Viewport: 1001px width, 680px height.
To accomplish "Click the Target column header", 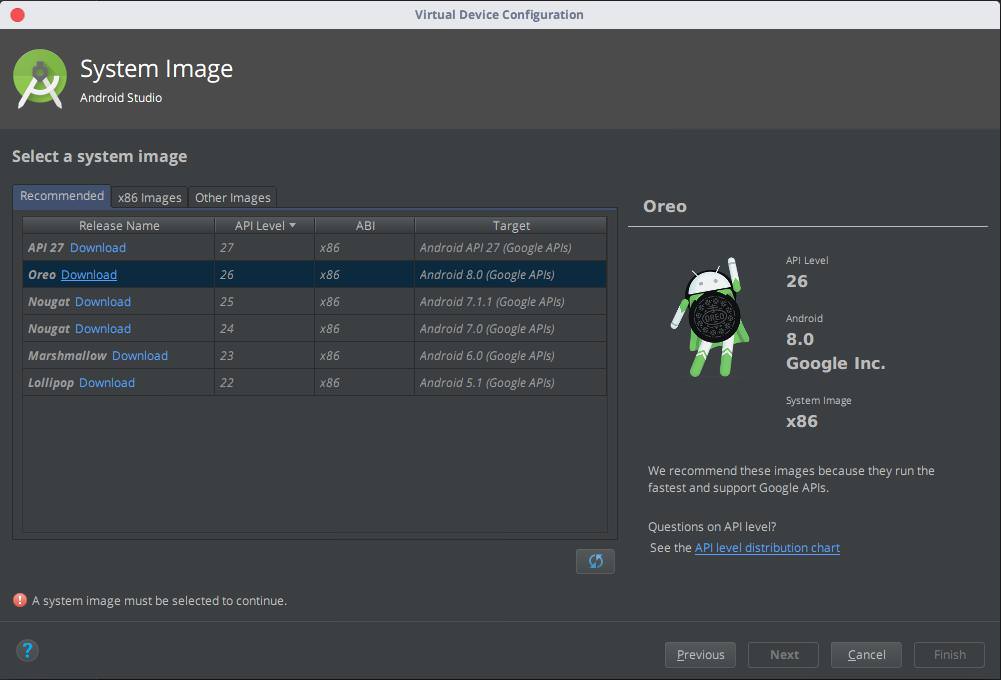I will click(x=511, y=225).
